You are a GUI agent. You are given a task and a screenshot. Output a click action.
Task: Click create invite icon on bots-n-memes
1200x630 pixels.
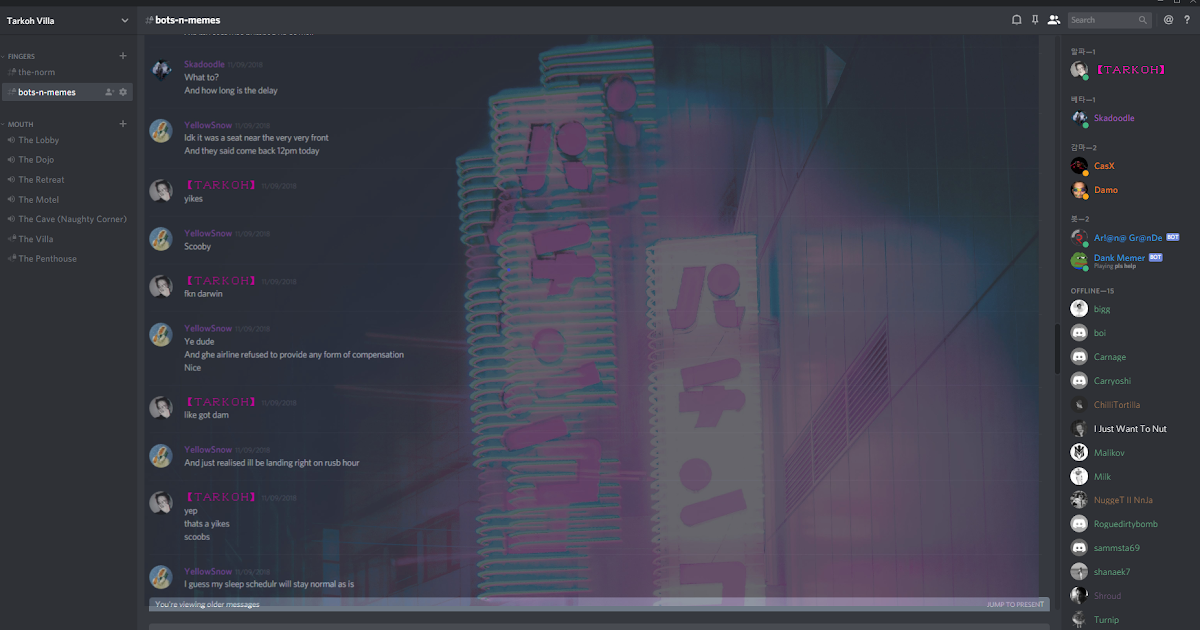[x=109, y=92]
